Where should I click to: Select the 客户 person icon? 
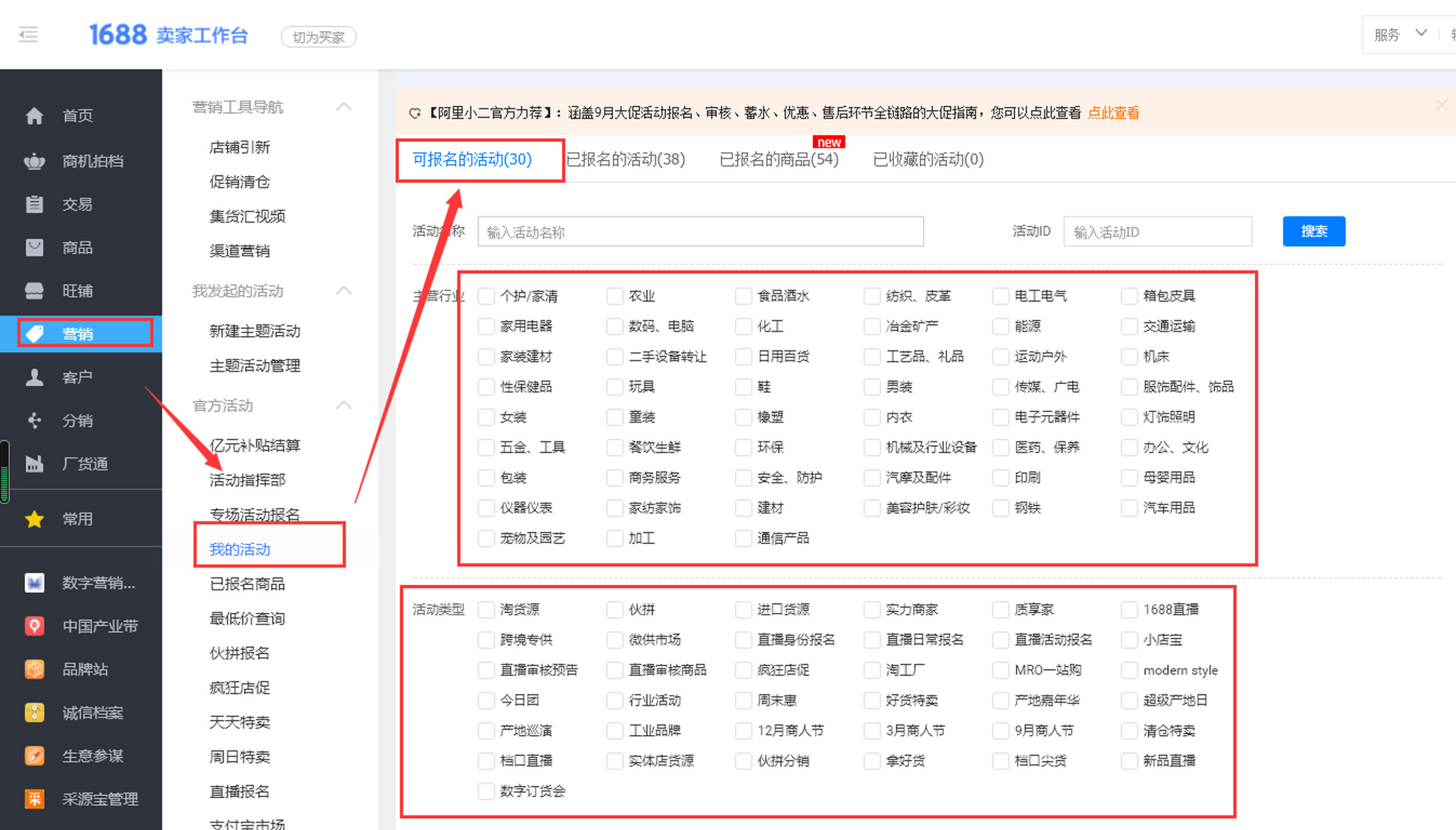(x=34, y=377)
